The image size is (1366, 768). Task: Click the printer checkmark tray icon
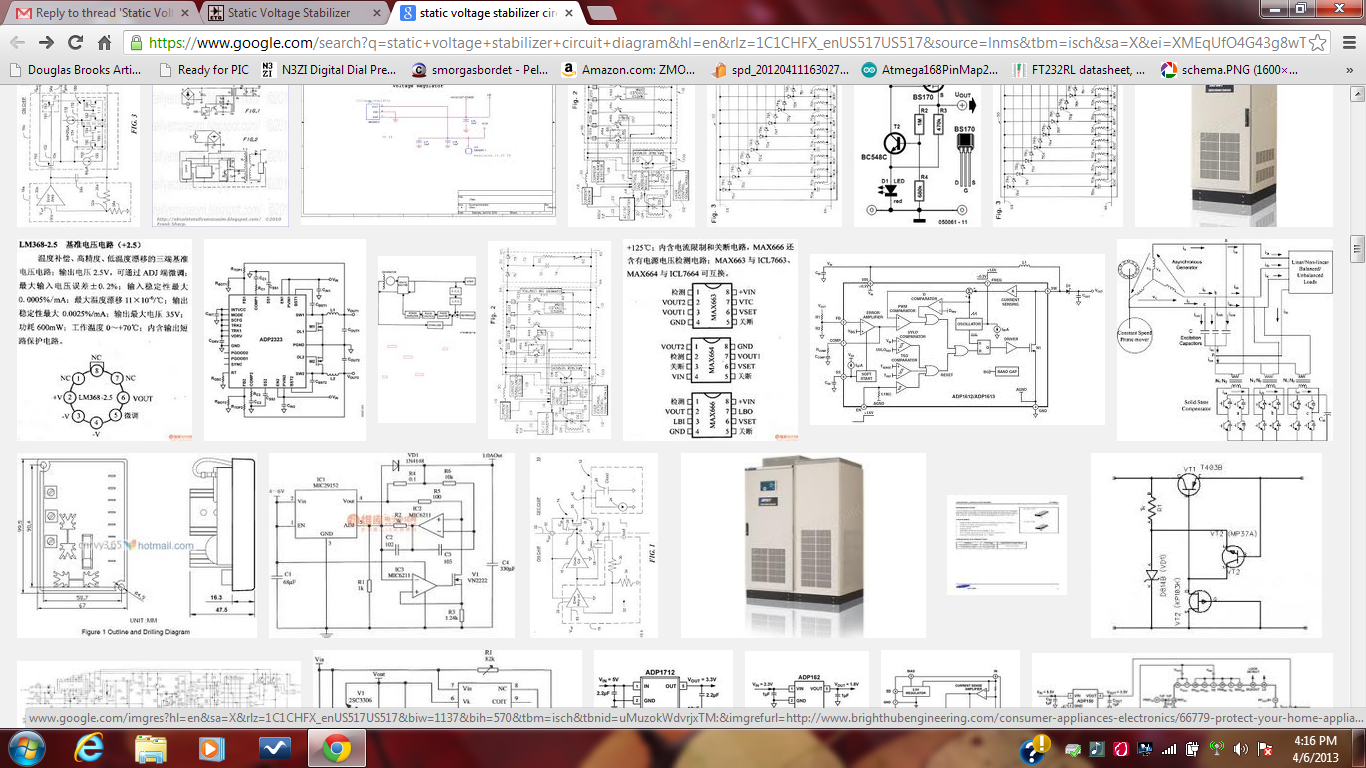(x=1073, y=749)
